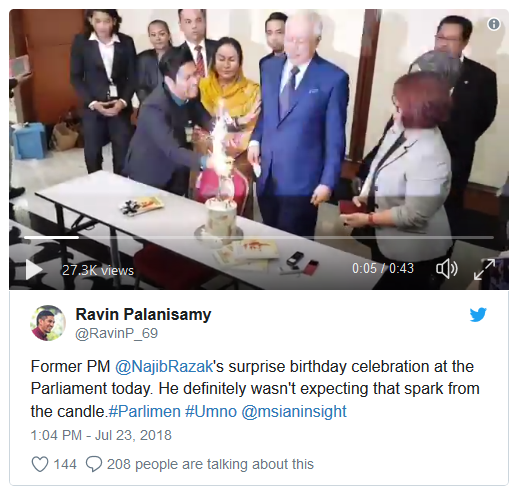Image resolution: width=528 pixels, height=499 pixels.
Task: Open the #Umno hashtag
Action: 211,411
